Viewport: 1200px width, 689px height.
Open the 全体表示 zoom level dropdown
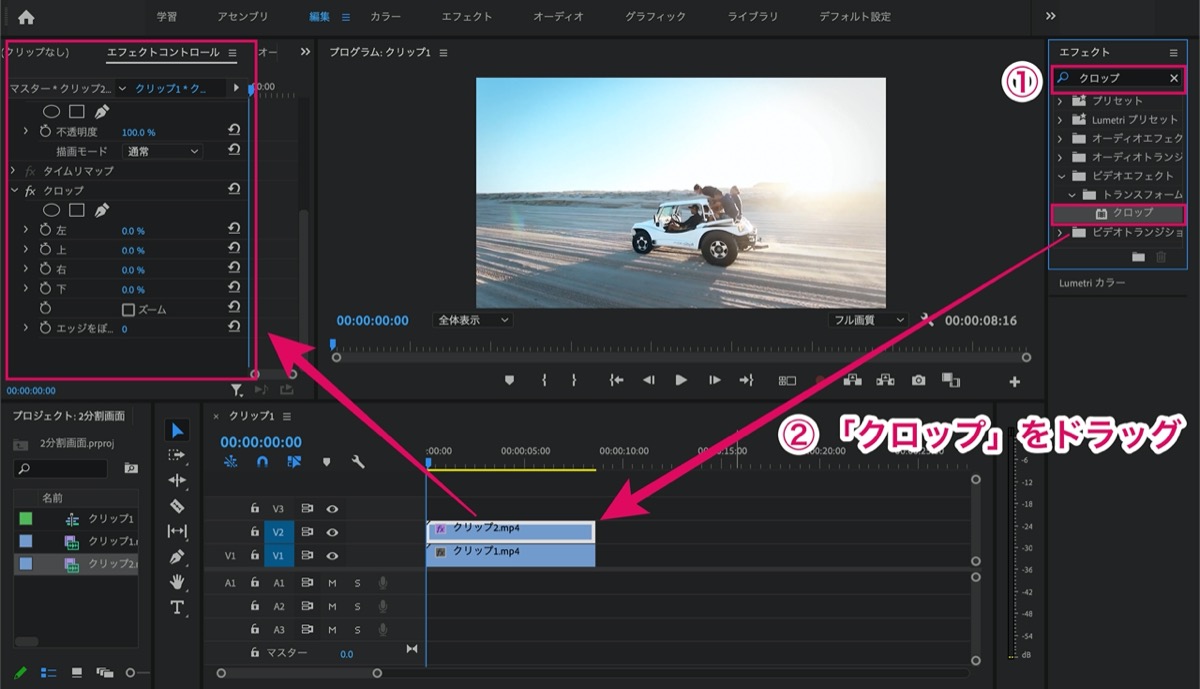tap(473, 320)
